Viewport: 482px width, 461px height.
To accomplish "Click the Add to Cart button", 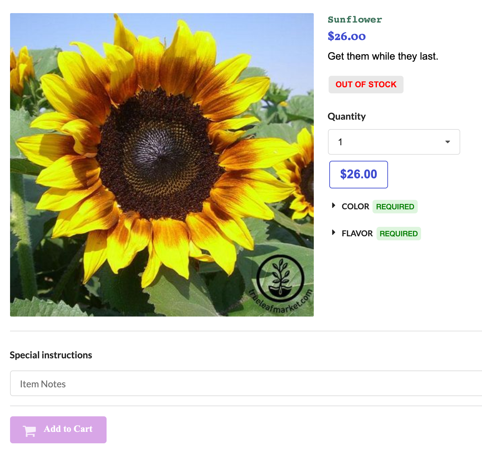I will point(58,429).
